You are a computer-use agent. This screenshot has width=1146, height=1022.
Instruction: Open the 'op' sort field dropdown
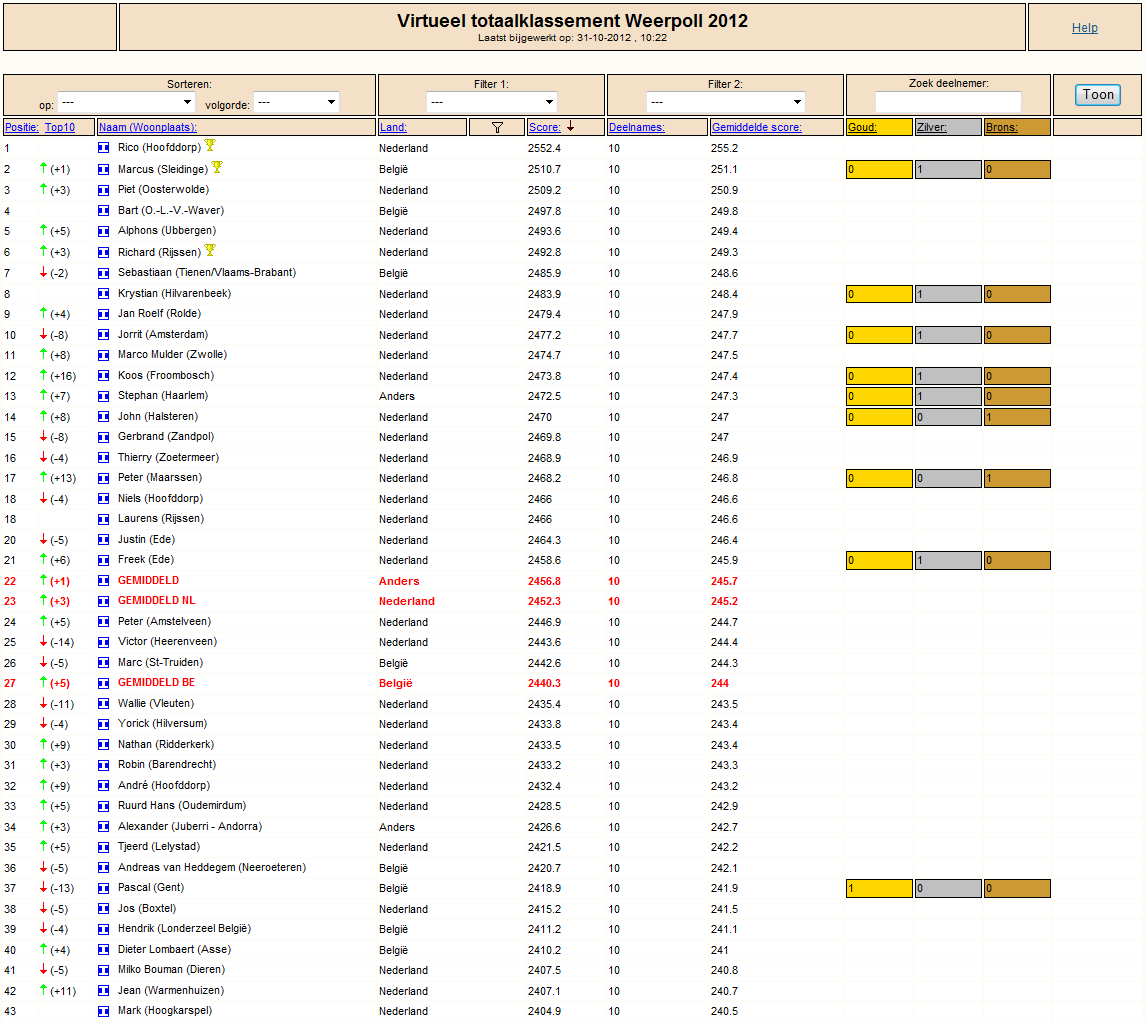(x=126, y=102)
